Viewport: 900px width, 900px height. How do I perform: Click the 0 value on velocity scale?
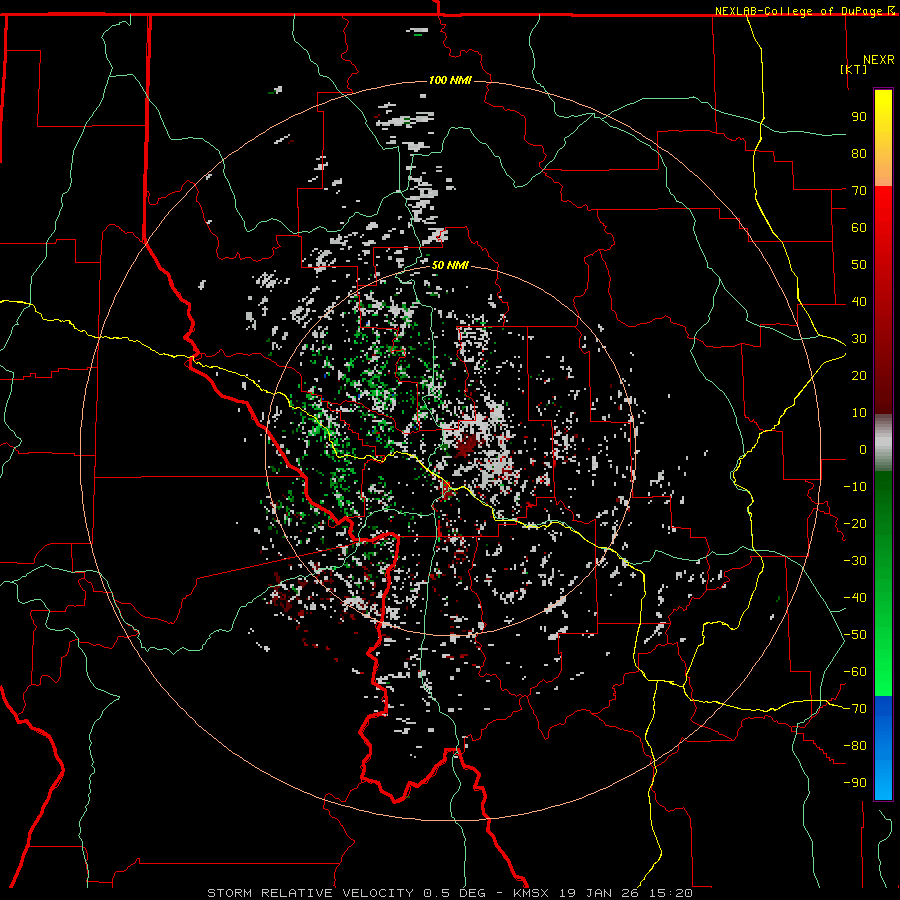pos(863,449)
